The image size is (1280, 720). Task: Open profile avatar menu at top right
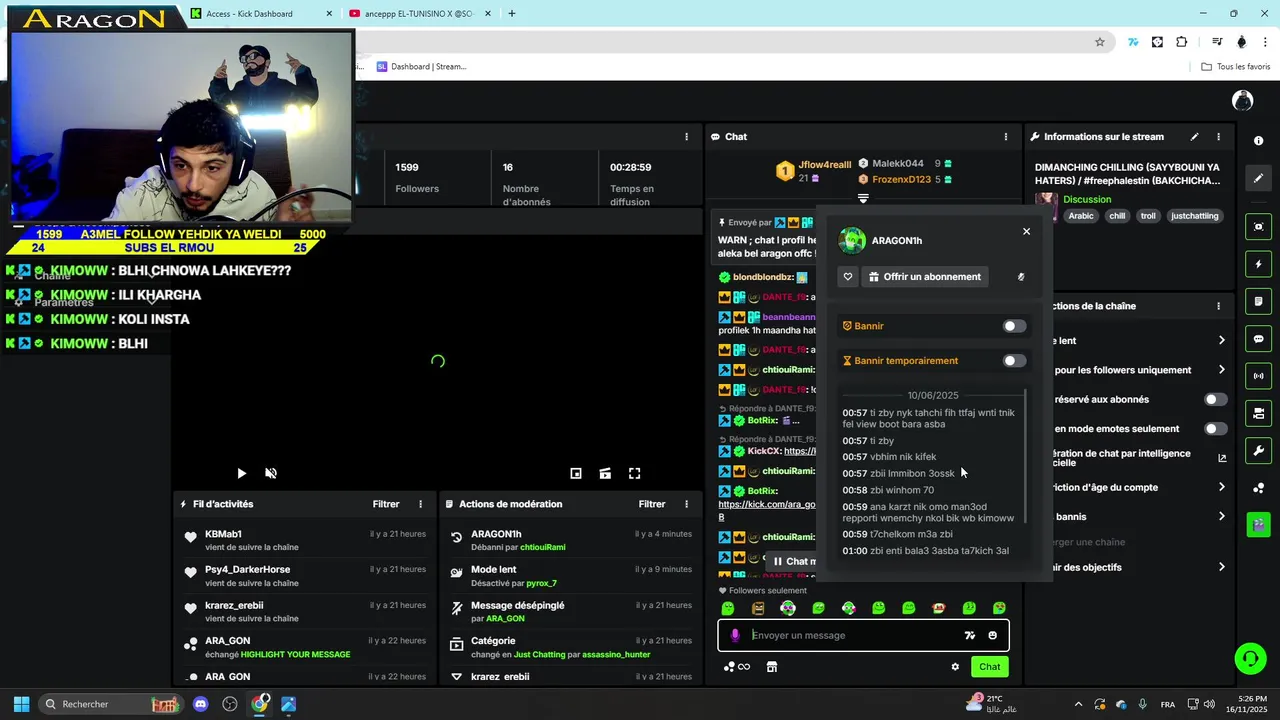1243,100
